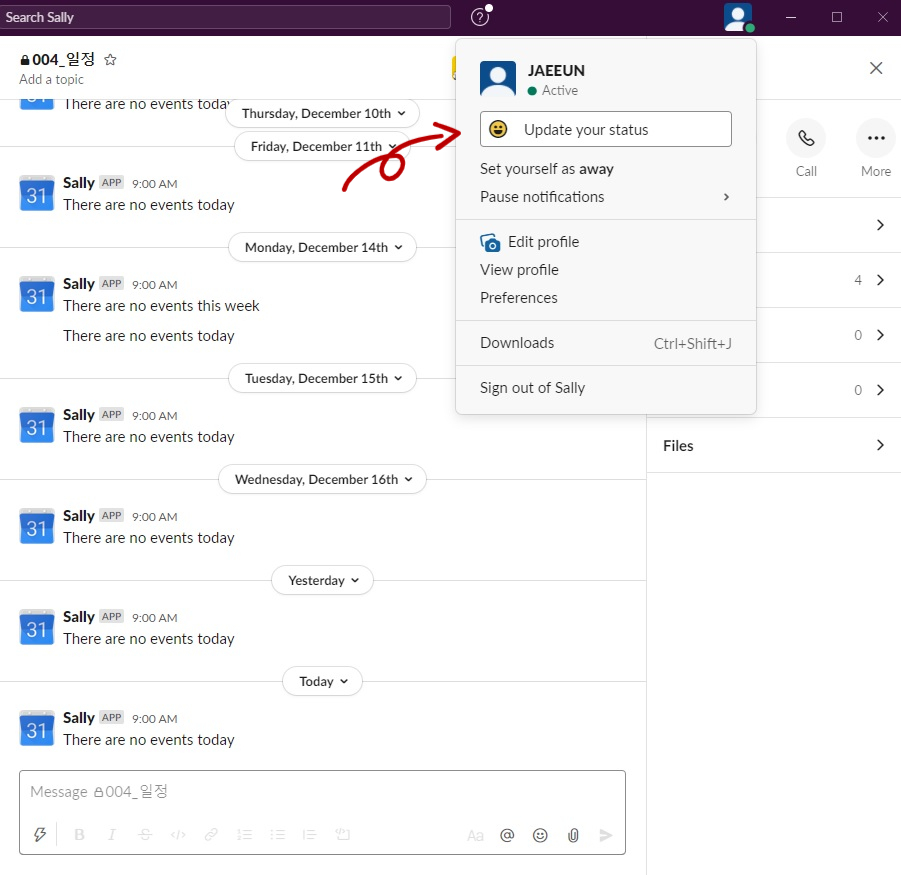Screen dimensions: 901x875
Task: Close the right details panel
Action: point(876,68)
